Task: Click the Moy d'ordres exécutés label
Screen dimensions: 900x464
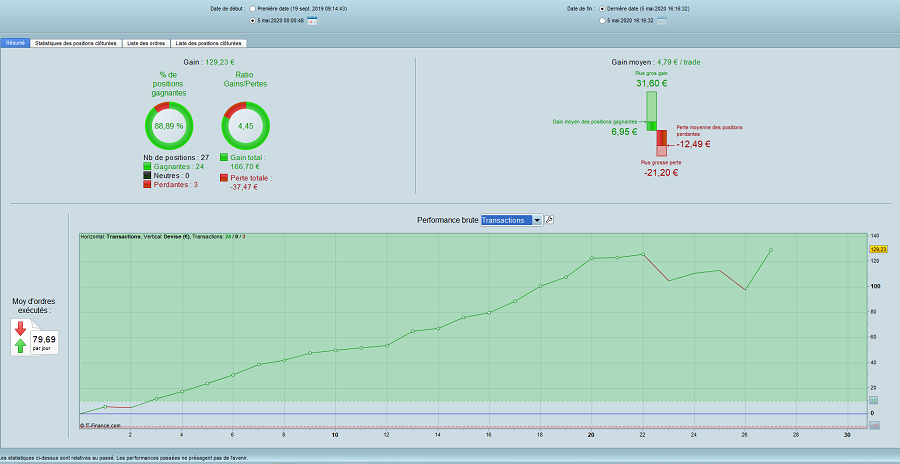Action: coord(34,306)
